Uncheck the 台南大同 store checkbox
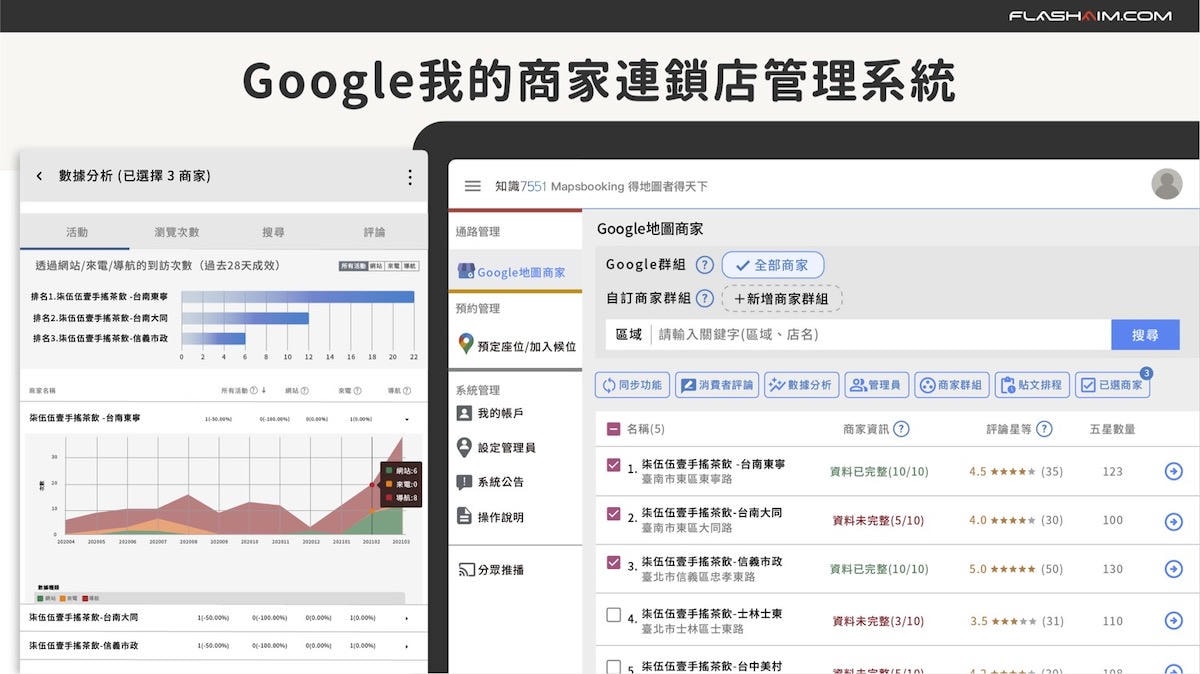 pyautogui.click(x=614, y=514)
